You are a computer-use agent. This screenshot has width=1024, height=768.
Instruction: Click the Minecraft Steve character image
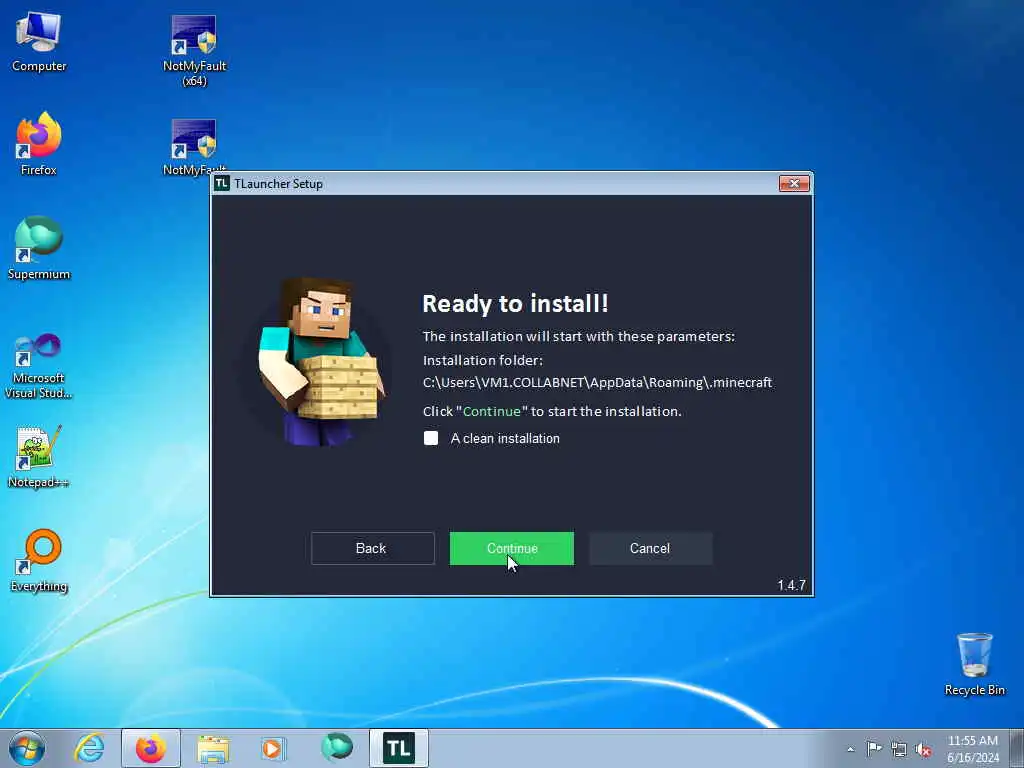(x=320, y=362)
